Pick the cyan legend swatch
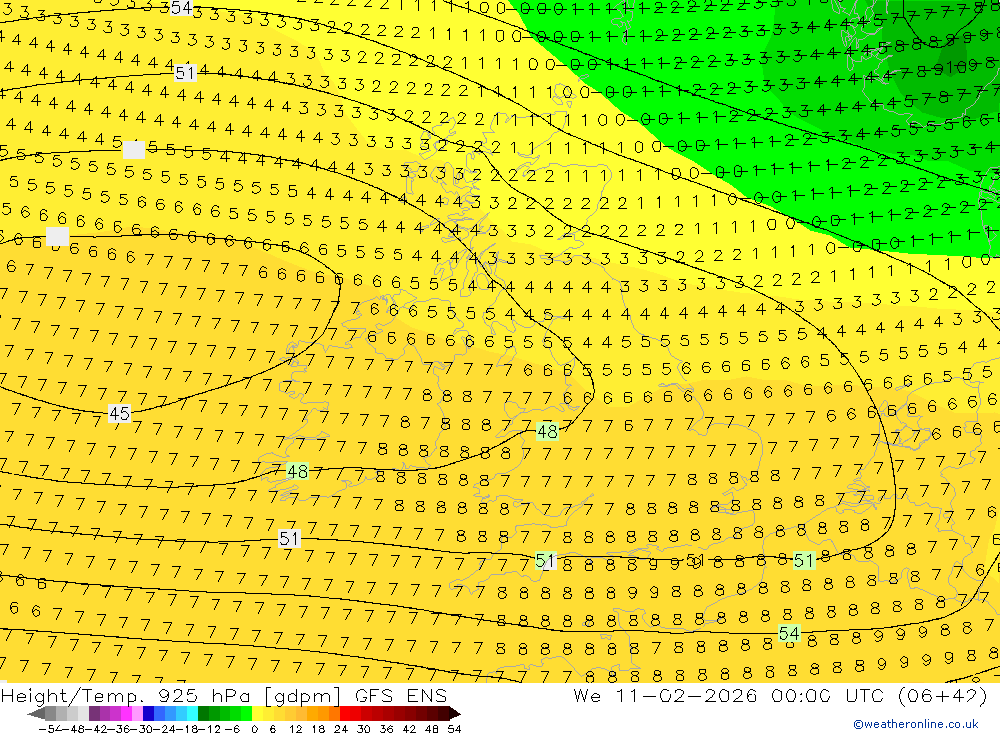 [192, 714]
